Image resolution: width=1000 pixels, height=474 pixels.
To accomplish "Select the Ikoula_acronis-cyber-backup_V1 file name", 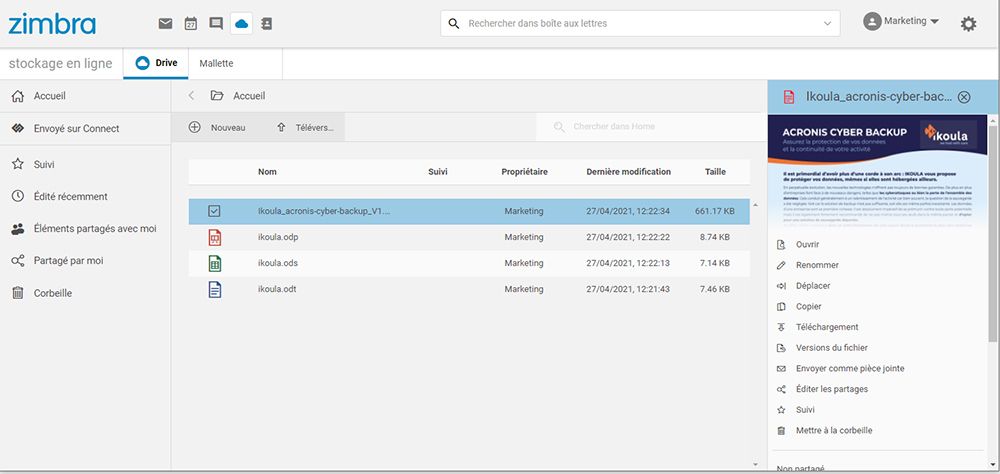I will pos(324,211).
